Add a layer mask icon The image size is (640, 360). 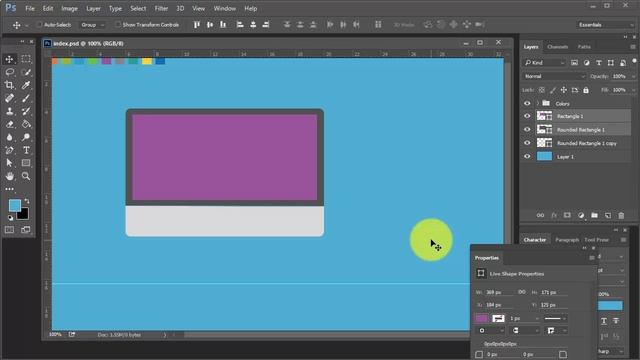(x=567, y=215)
